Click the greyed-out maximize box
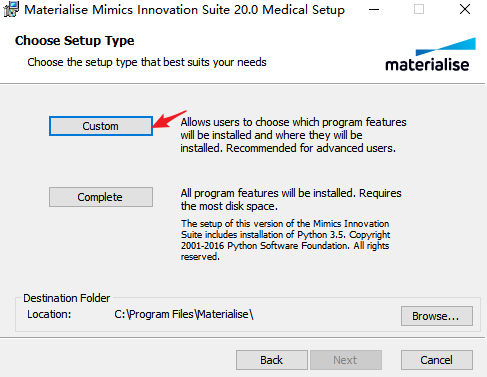 pyautogui.click(x=419, y=9)
